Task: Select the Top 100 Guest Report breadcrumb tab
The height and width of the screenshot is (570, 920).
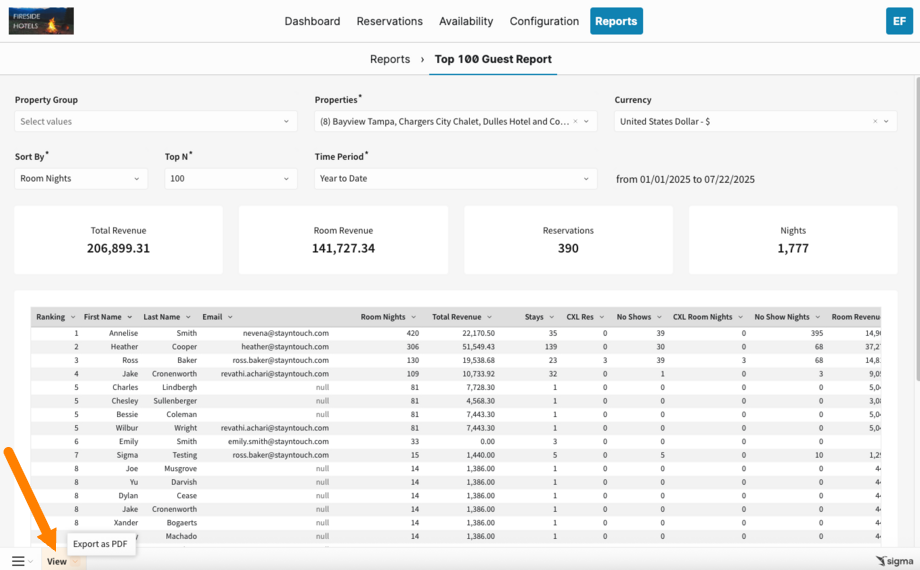Action: click(493, 59)
